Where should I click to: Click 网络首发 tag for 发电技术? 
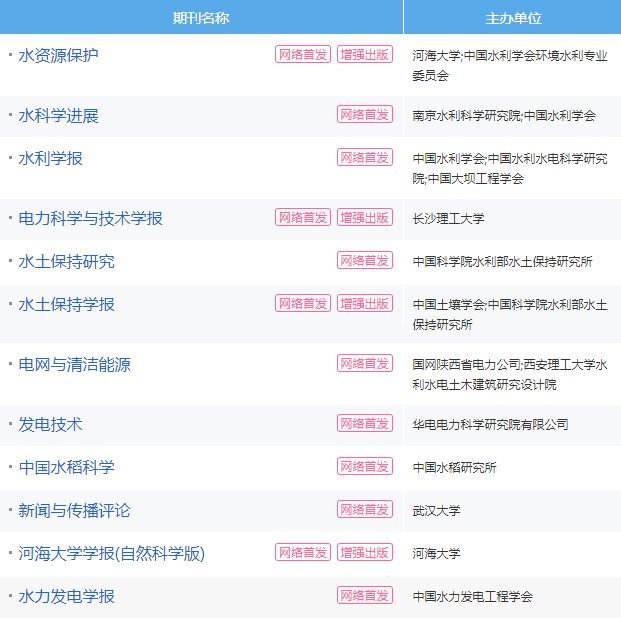click(x=365, y=424)
